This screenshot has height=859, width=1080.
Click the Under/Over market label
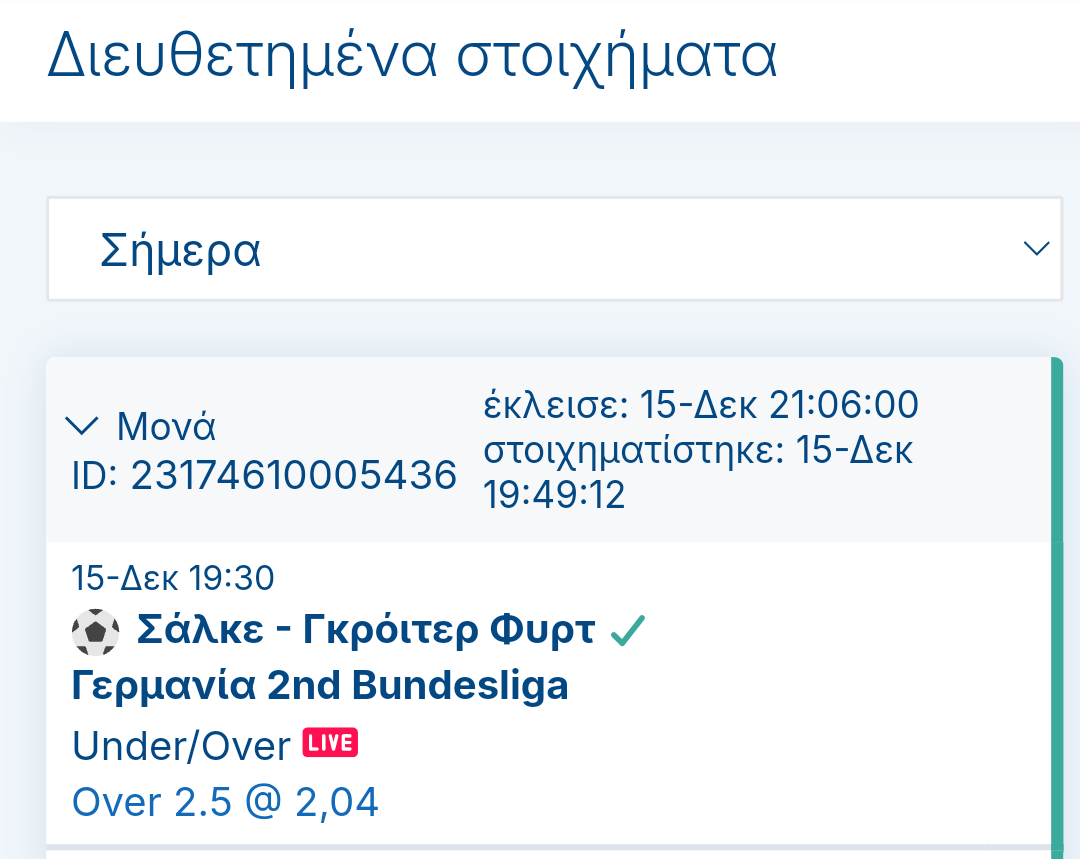pos(181,745)
